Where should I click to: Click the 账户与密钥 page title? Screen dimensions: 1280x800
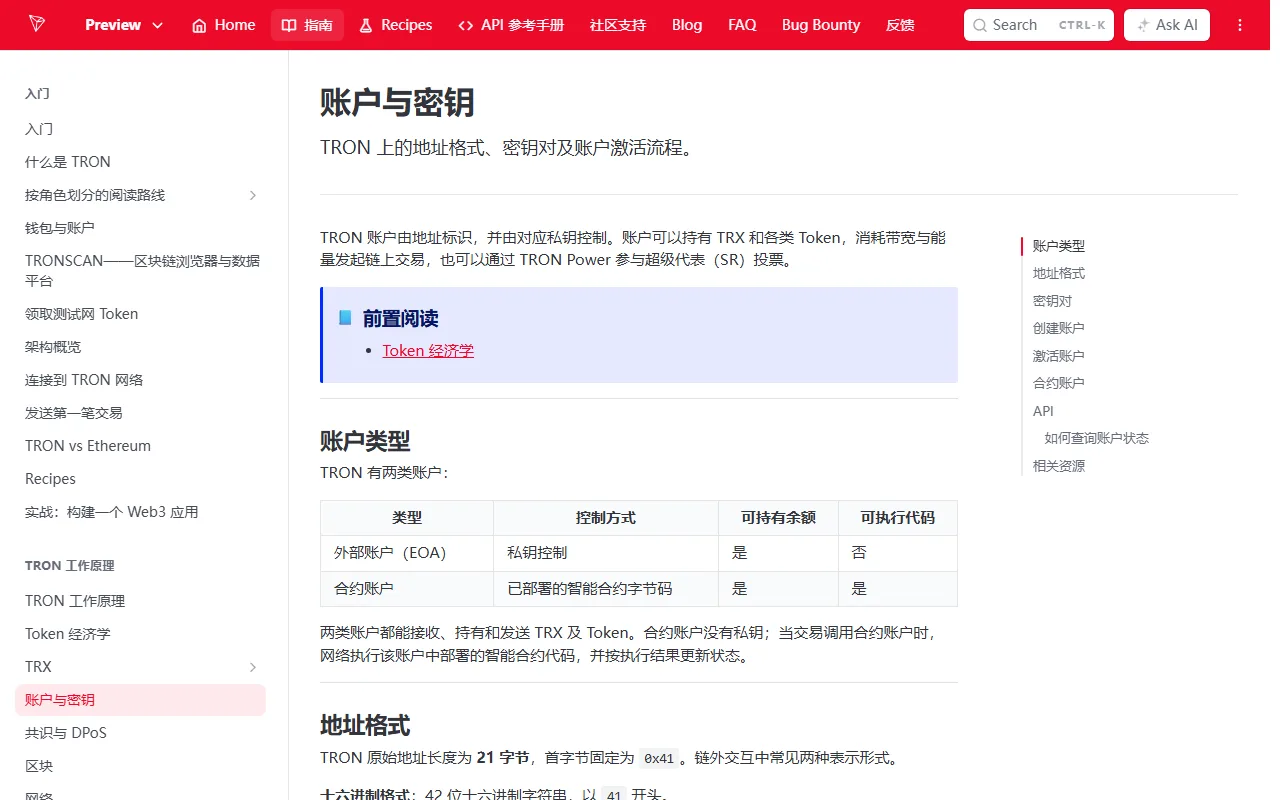(x=397, y=102)
